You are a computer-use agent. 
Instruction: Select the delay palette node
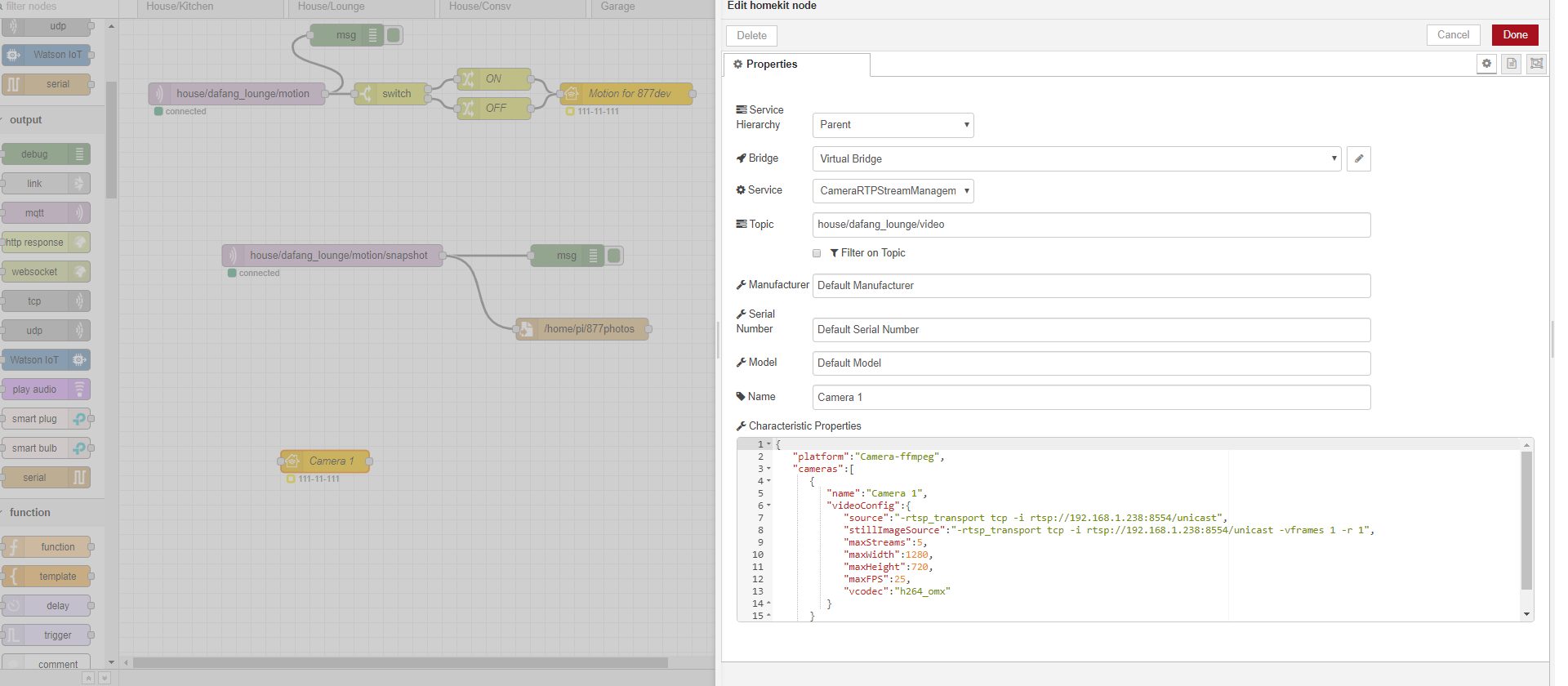pyautogui.click(x=46, y=606)
